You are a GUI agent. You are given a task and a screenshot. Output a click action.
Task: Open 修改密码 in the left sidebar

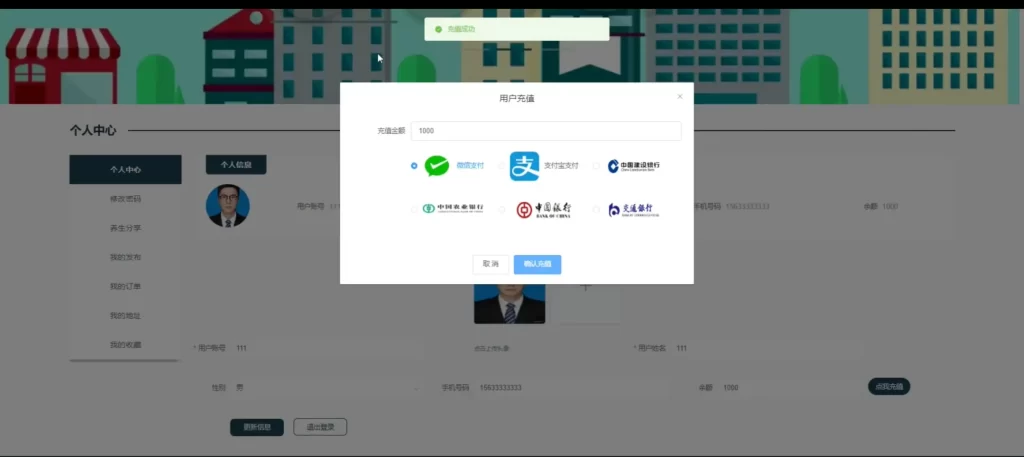point(125,199)
